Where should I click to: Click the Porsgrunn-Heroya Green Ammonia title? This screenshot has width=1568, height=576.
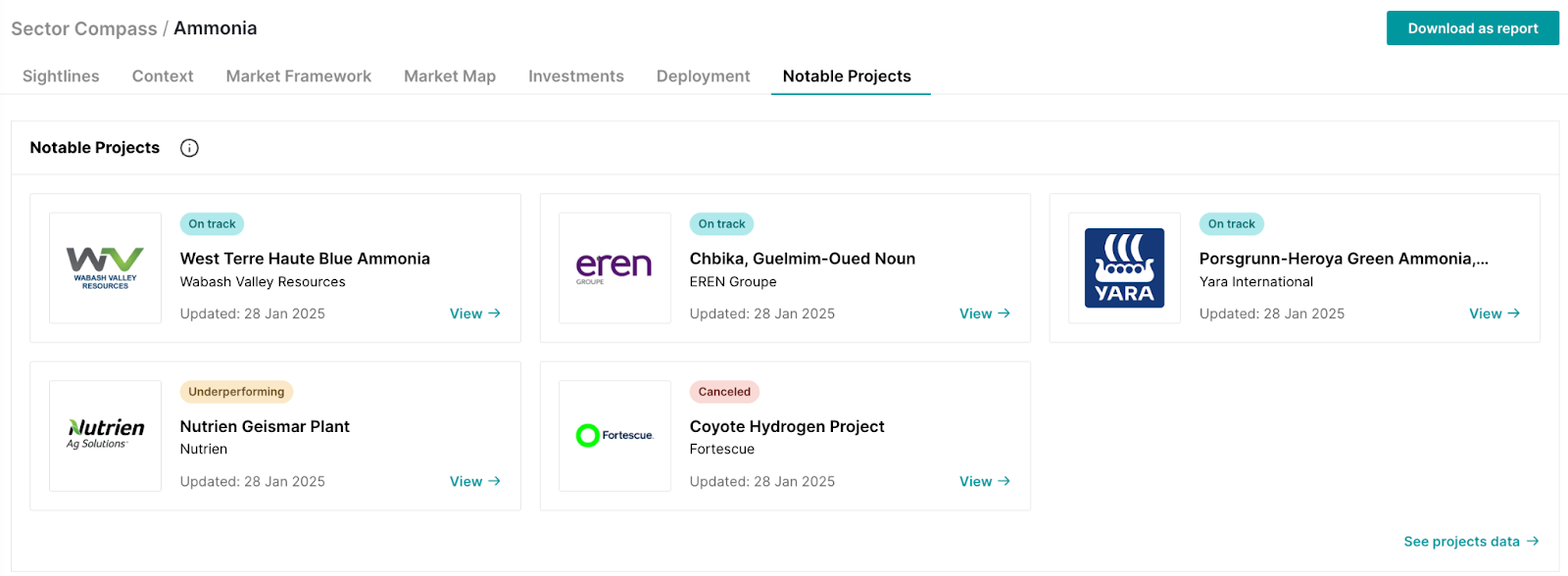coord(1344,259)
